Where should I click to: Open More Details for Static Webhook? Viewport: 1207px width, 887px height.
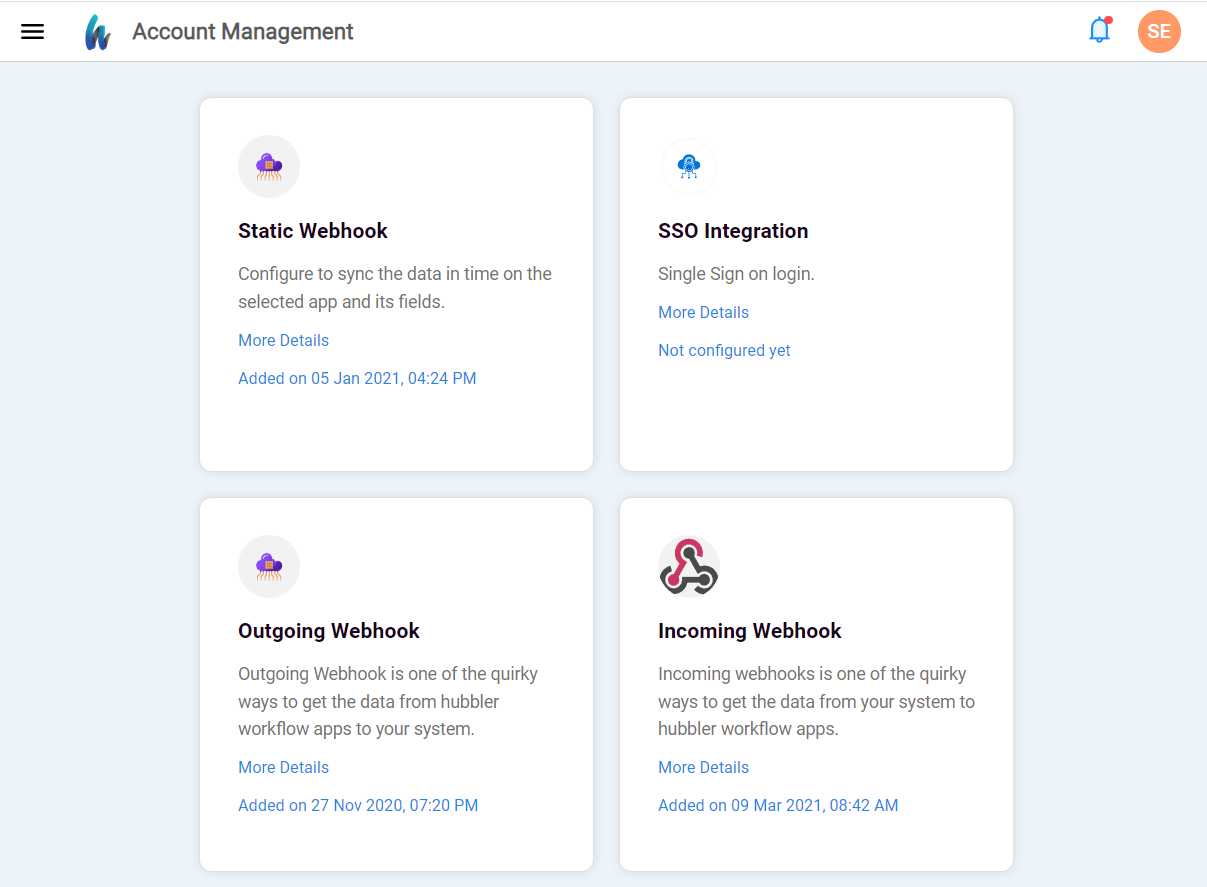[x=283, y=340]
